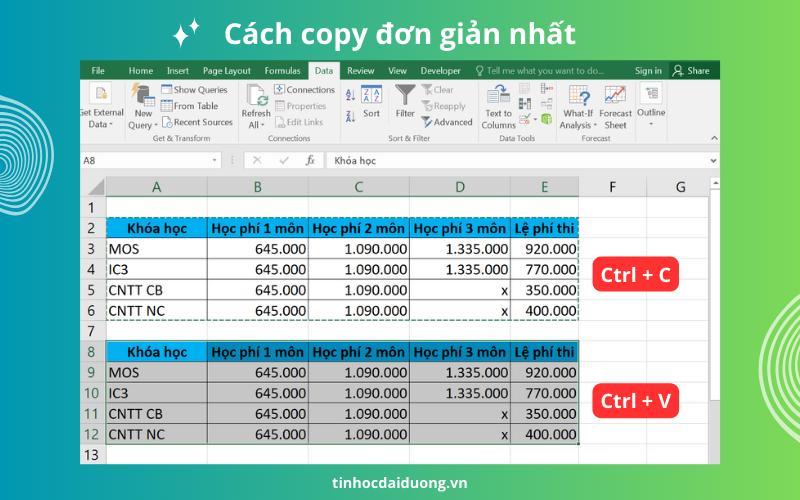Select row 7 header
Viewport: 800px width, 500px height.
[x=92, y=331]
